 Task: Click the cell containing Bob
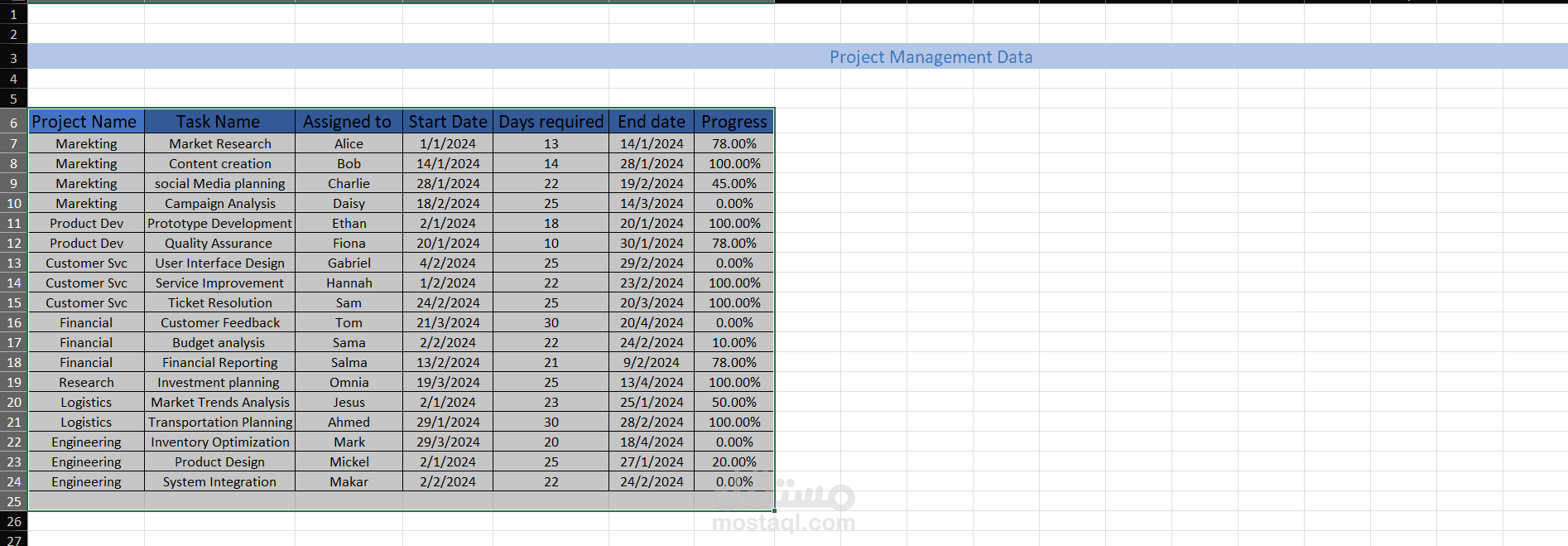pyautogui.click(x=349, y=163)
